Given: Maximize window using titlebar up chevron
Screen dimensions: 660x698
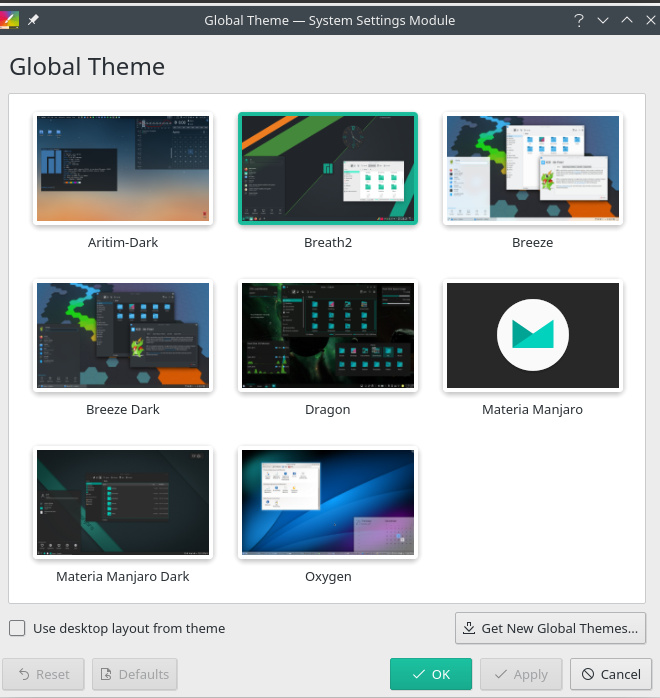Looking at the screenshot, I should (x=627, y=20).
